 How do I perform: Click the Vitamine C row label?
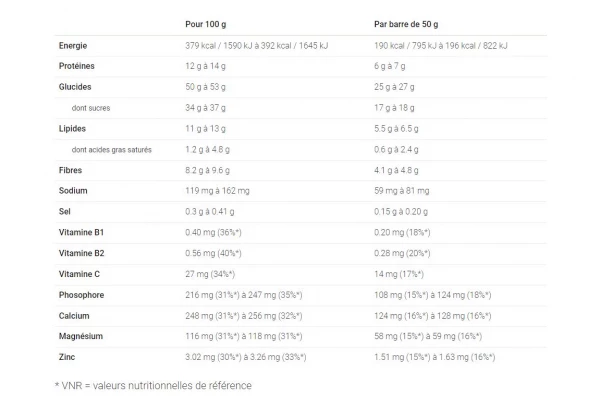coord(81,274)
